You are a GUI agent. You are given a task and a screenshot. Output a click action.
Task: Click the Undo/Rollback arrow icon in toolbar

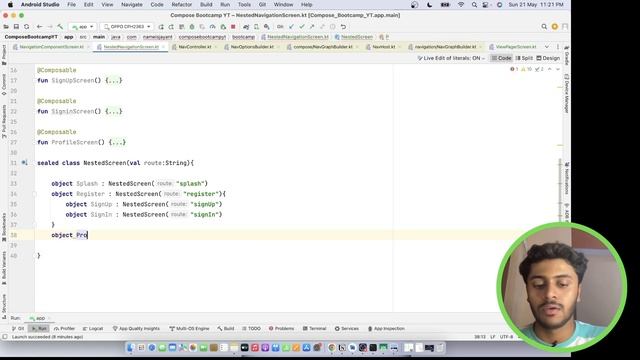[x=343, y=27]
